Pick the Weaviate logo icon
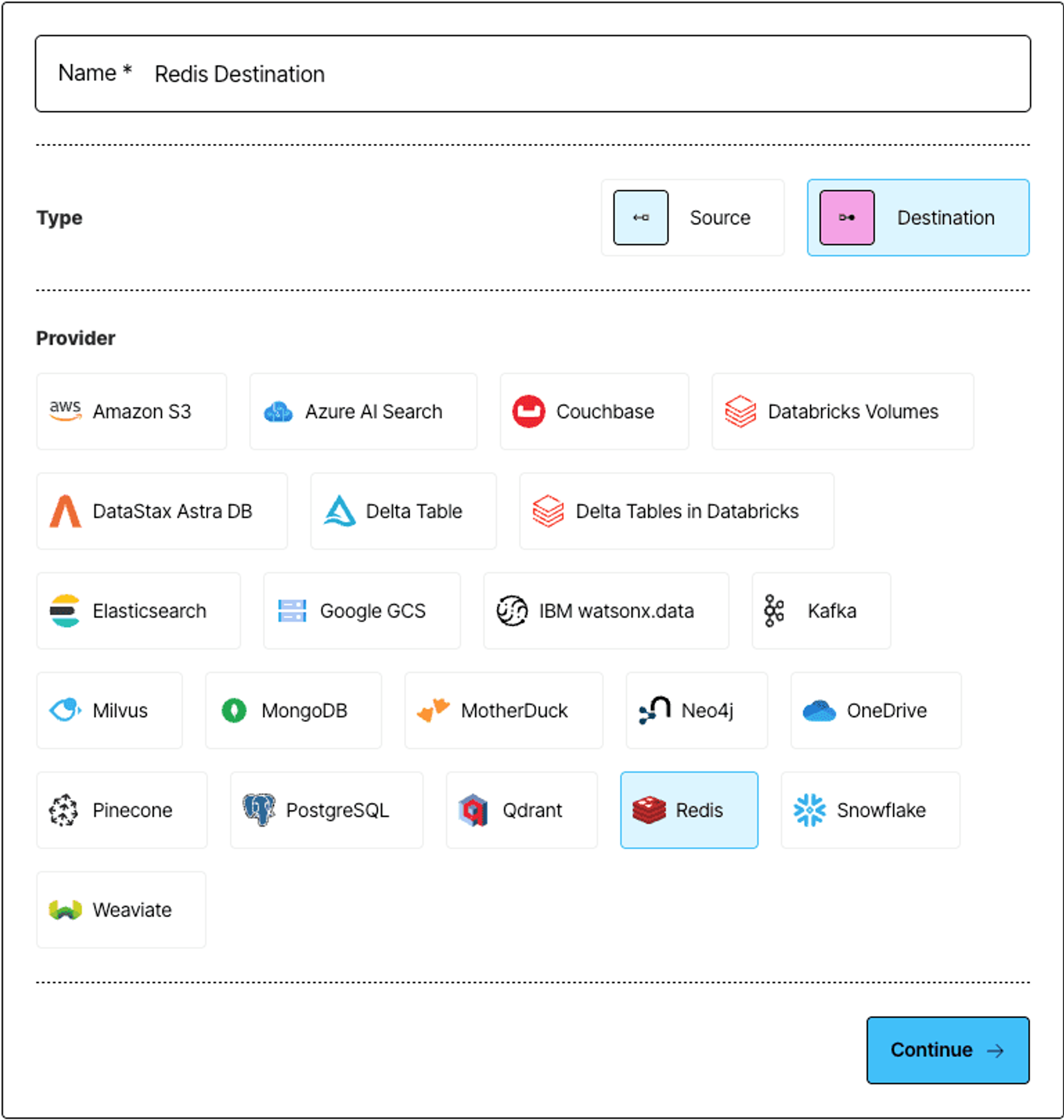 pyautogui.click(x=65, y=910)
